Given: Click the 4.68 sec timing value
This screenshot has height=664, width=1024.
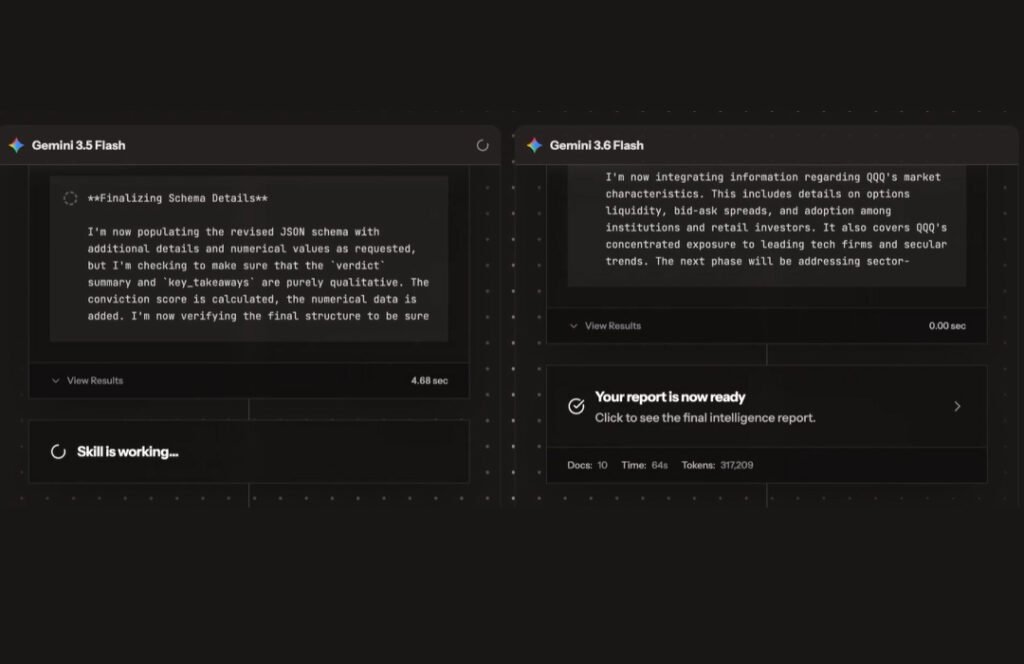Looking at the screenshot, I should point(429,381).
